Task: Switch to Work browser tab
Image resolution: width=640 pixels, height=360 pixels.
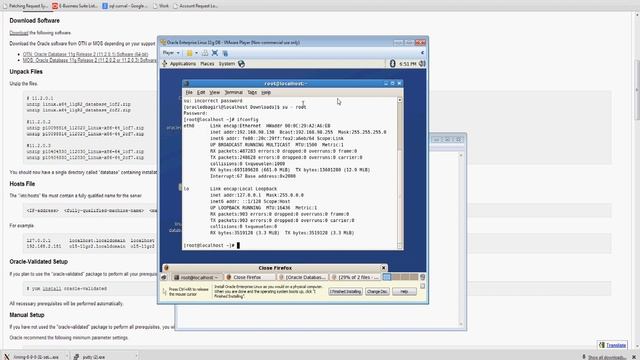Action: (161, 6)
